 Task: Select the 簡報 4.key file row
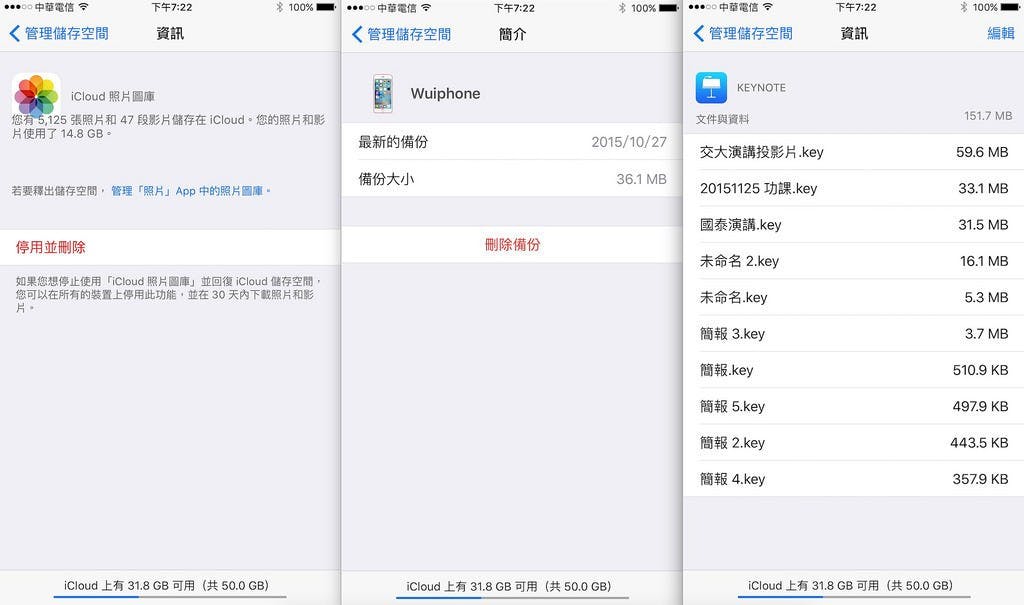click(x=854, y=479)
